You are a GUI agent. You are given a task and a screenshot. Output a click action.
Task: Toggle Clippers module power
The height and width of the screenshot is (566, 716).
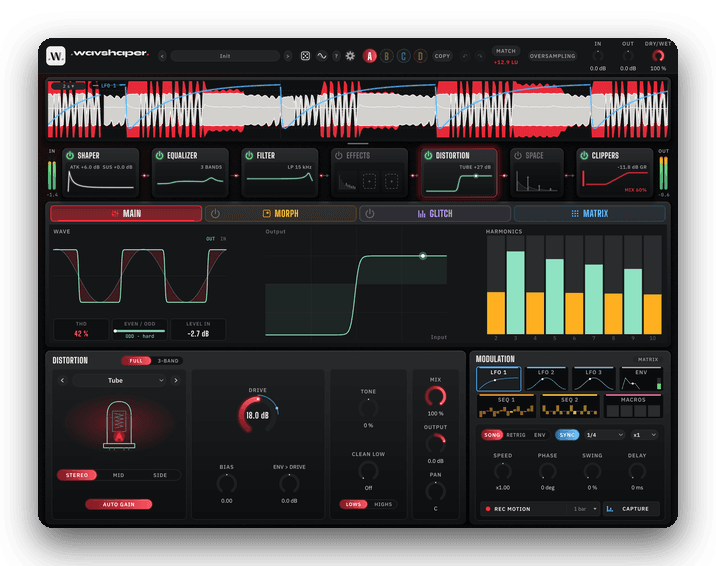584,156
